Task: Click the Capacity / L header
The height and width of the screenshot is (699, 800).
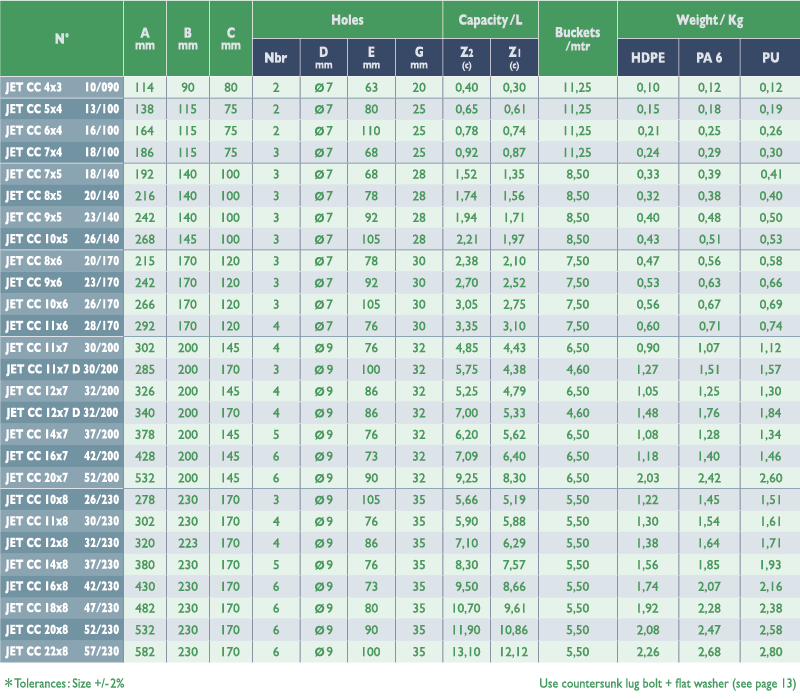Action: click(x=490, y=19)
